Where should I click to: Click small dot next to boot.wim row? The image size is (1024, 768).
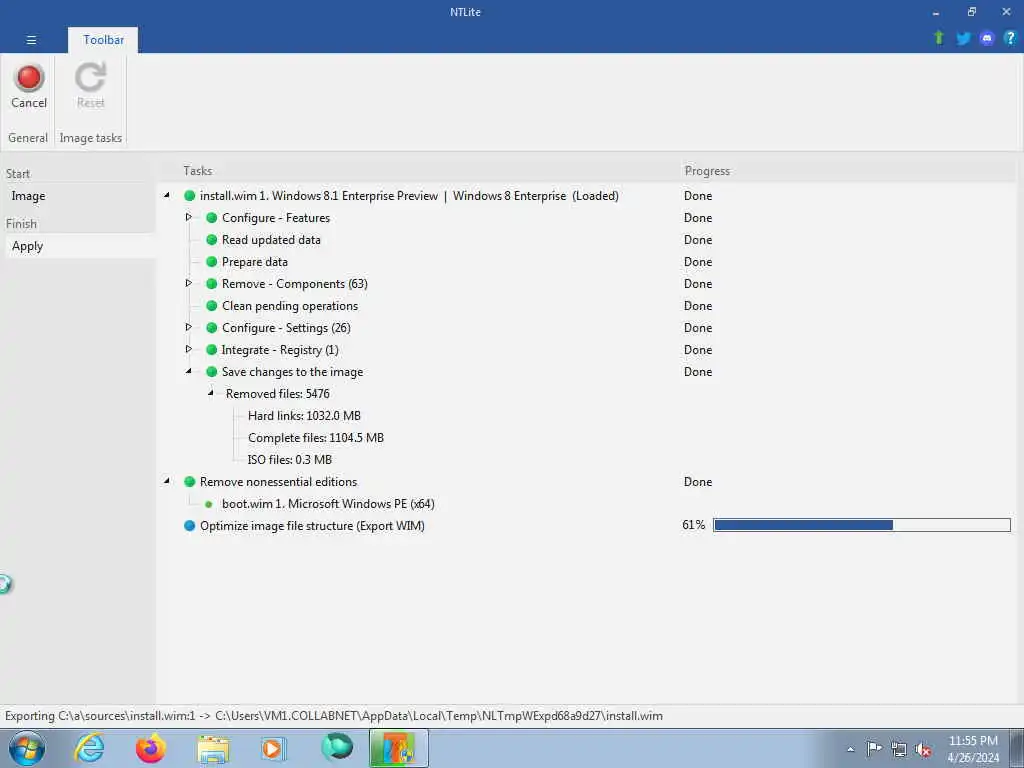coord(209,504)
